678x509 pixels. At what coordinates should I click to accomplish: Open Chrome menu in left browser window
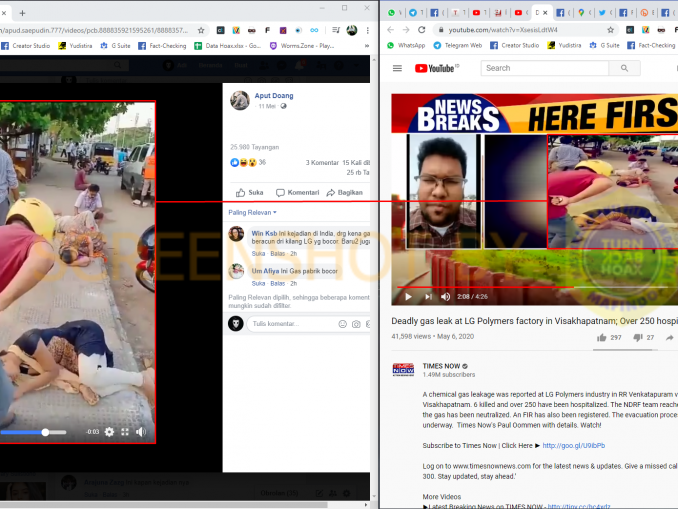coord(368,30)
